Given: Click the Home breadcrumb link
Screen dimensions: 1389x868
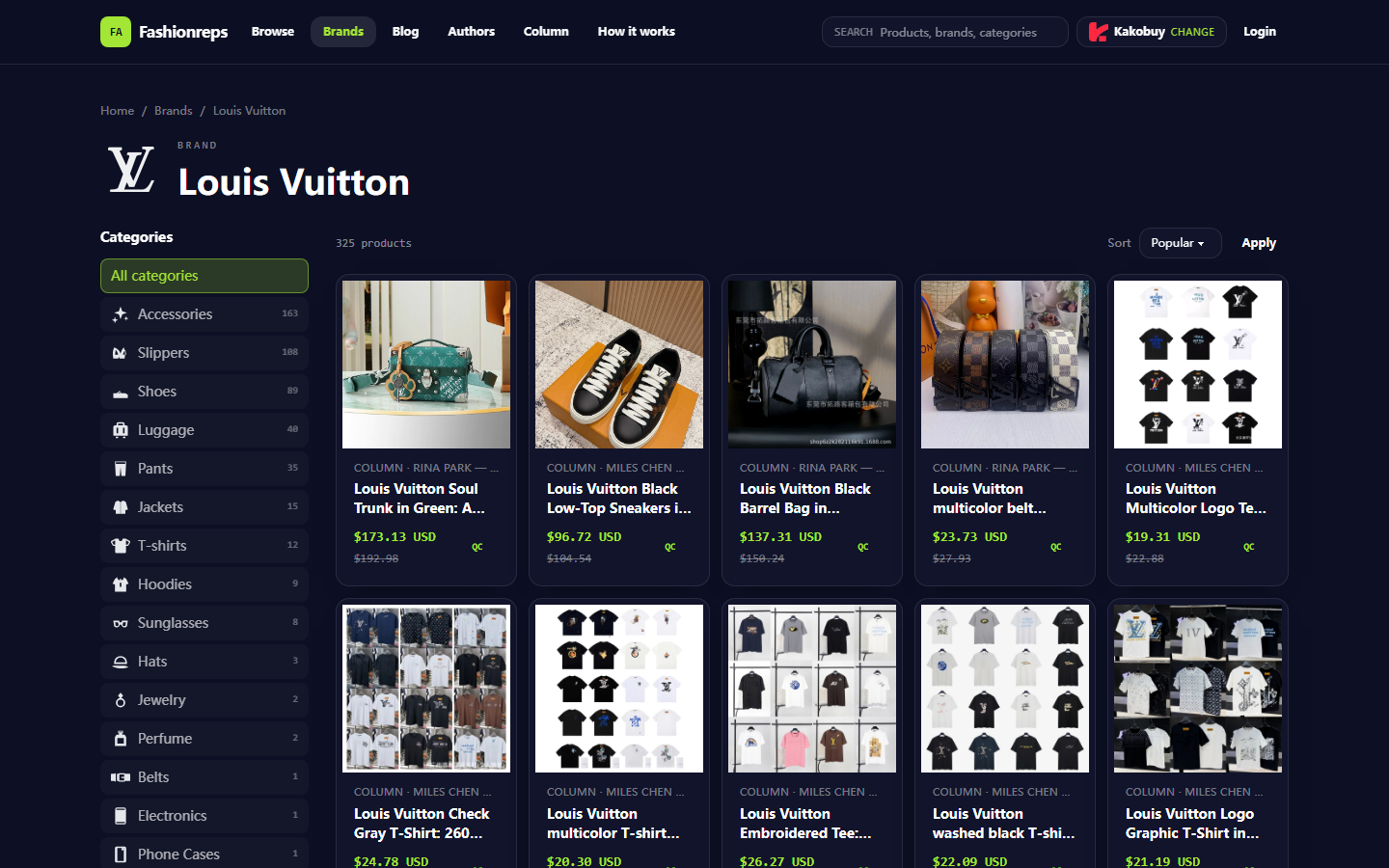Looking at the screenshot, I should [118, 111].
